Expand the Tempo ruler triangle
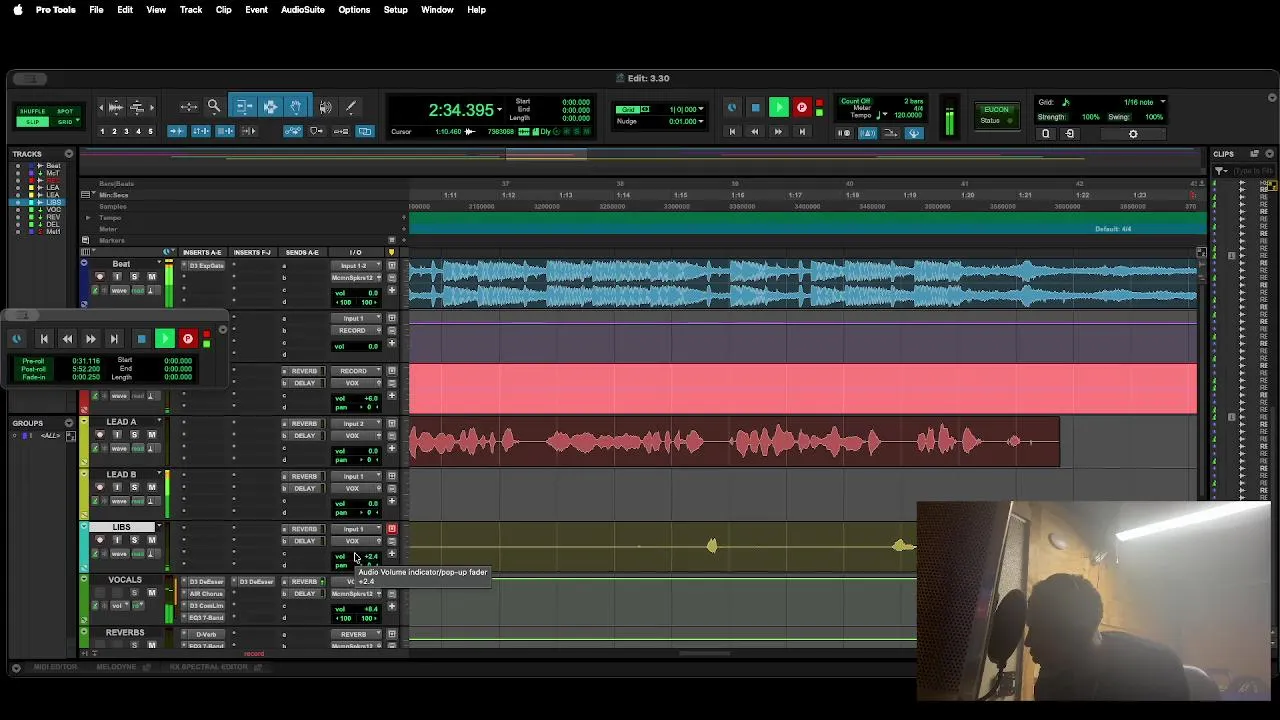Image resolution: width=1280 pixels, height=720 pixels. point(88,217)
